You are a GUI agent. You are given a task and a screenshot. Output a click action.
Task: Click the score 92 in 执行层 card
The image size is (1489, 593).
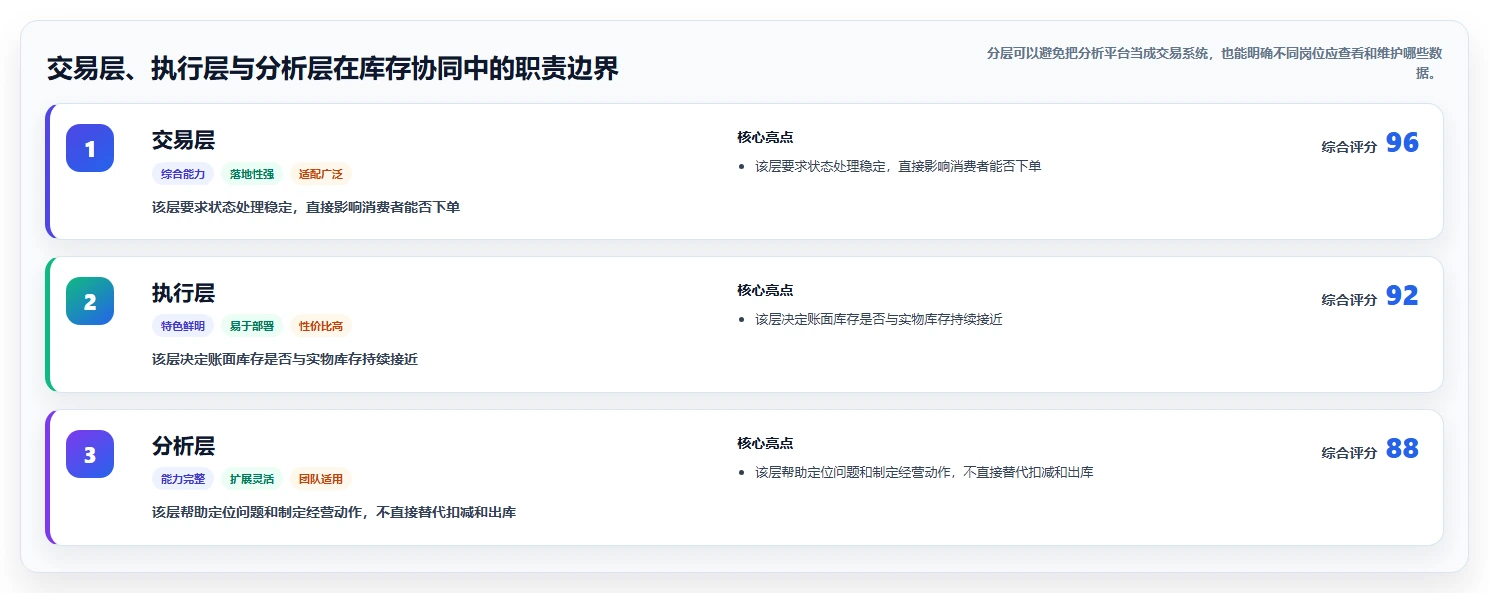1402,296
